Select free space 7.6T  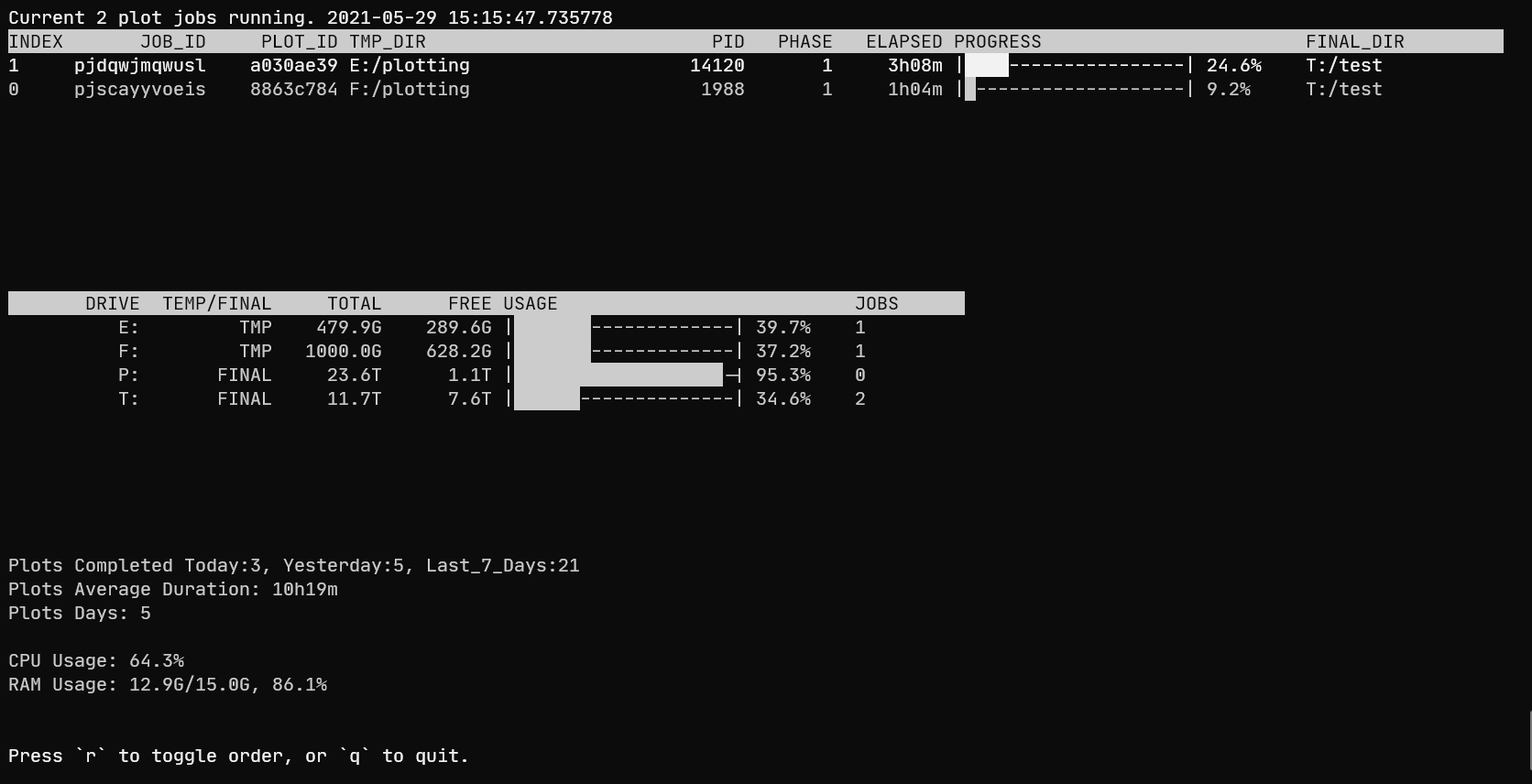(470, 398)
